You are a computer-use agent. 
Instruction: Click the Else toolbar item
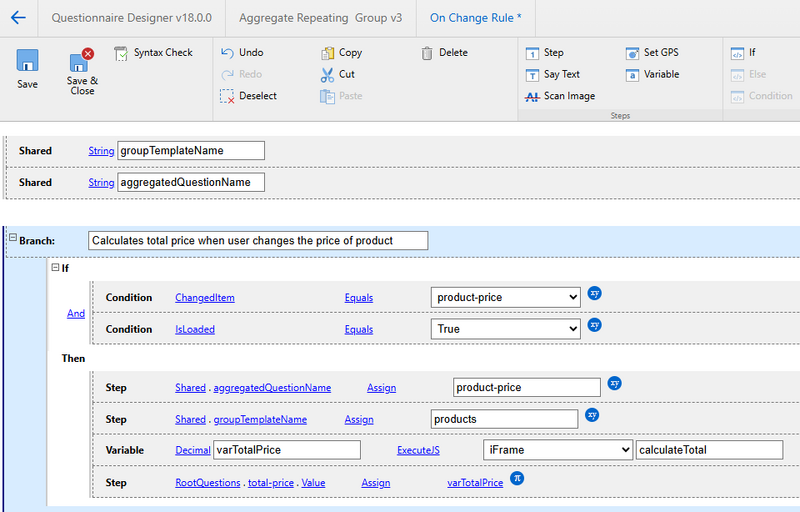748,74
